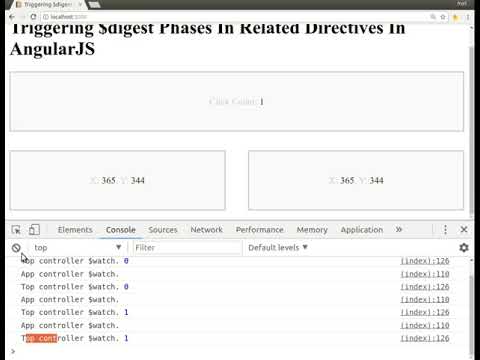Show more DevTools tabs with chevrons
This screenshot has height=360, width=480.
click(399, 230)
